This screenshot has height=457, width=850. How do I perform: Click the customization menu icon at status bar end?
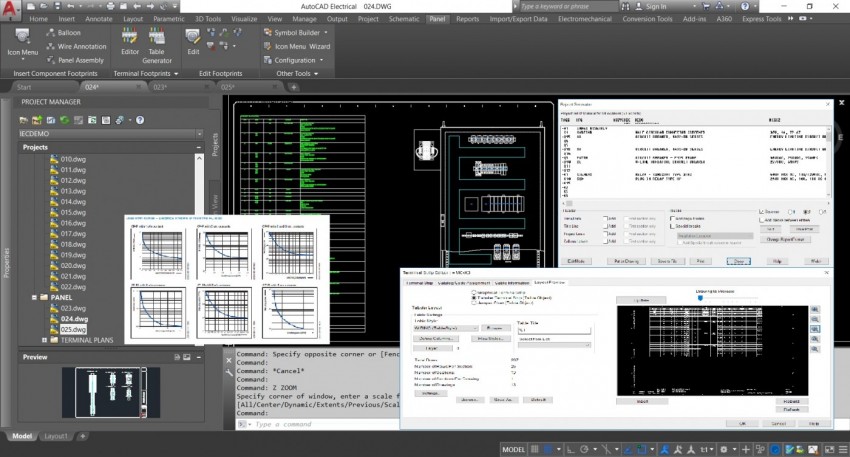(843, 449)
